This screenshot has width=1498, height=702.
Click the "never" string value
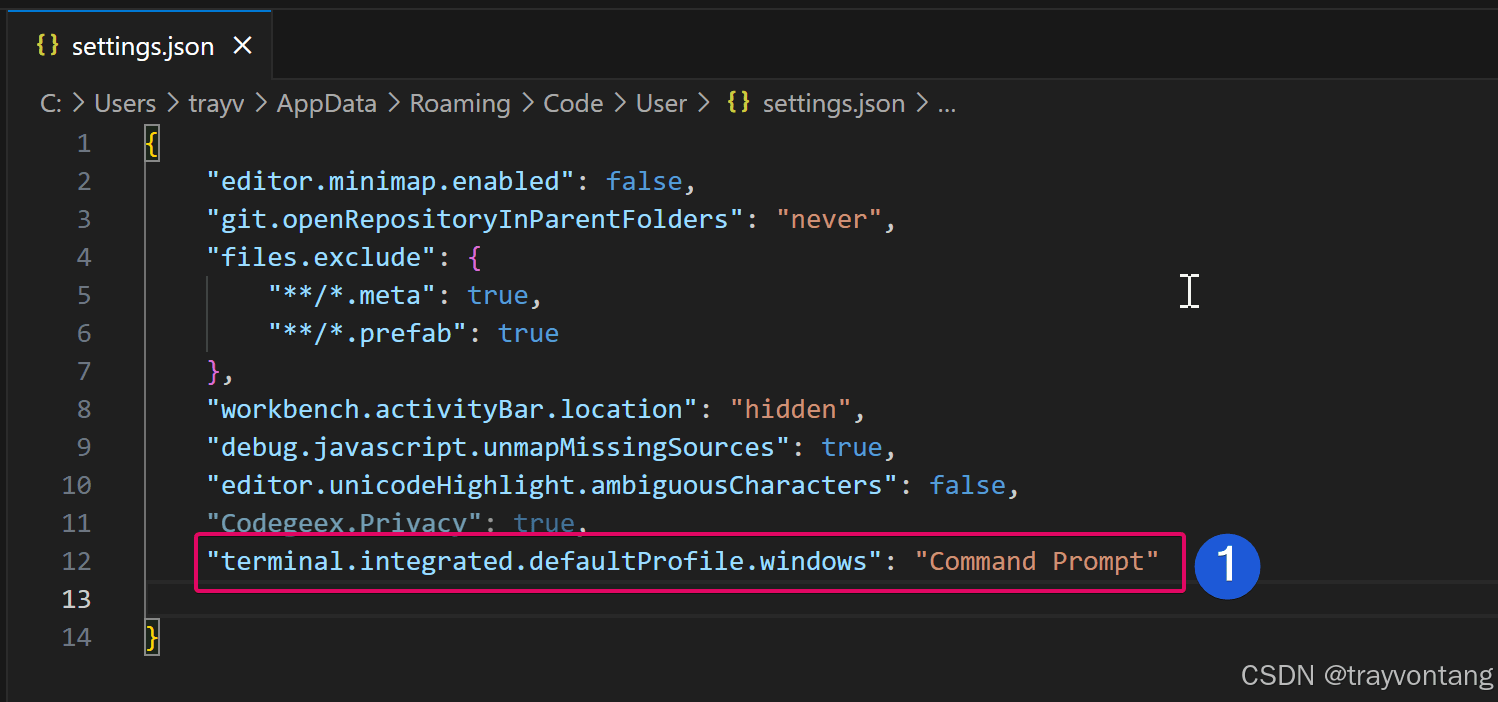tap(829, 219)
